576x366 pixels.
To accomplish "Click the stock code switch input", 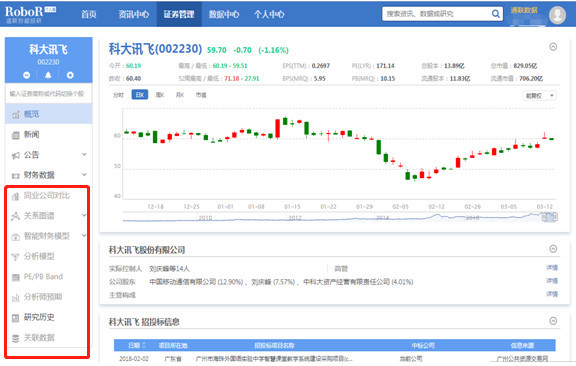I will tap(48, 94).
